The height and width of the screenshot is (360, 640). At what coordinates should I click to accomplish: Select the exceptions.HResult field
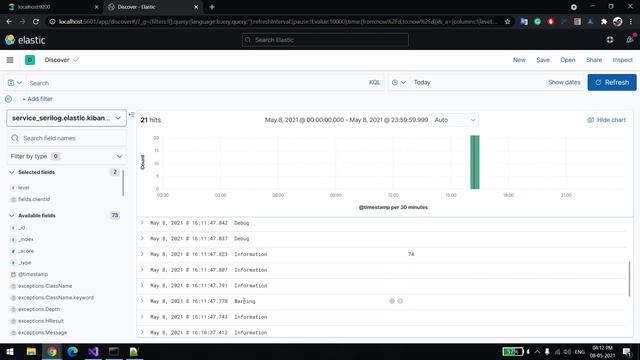(x=41, y=321)
